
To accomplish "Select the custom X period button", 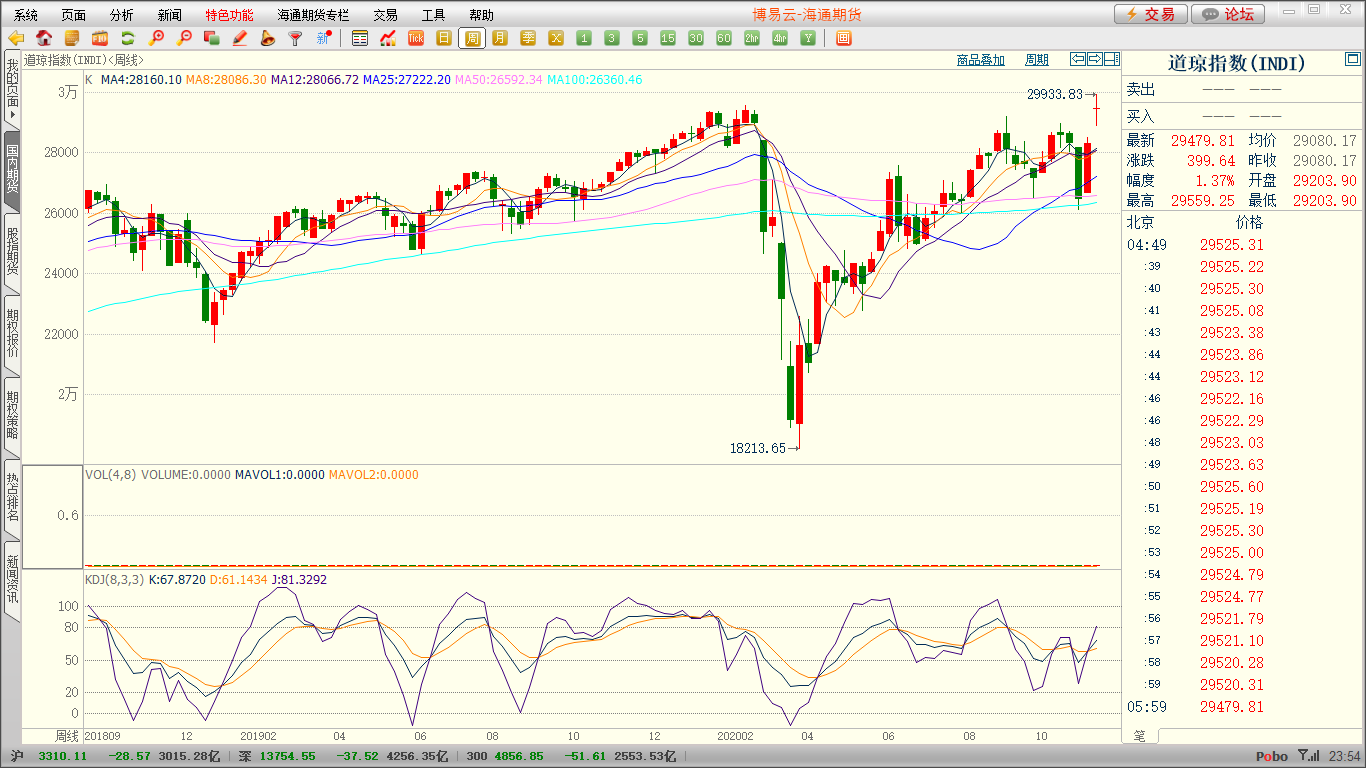I will [556, 38].
